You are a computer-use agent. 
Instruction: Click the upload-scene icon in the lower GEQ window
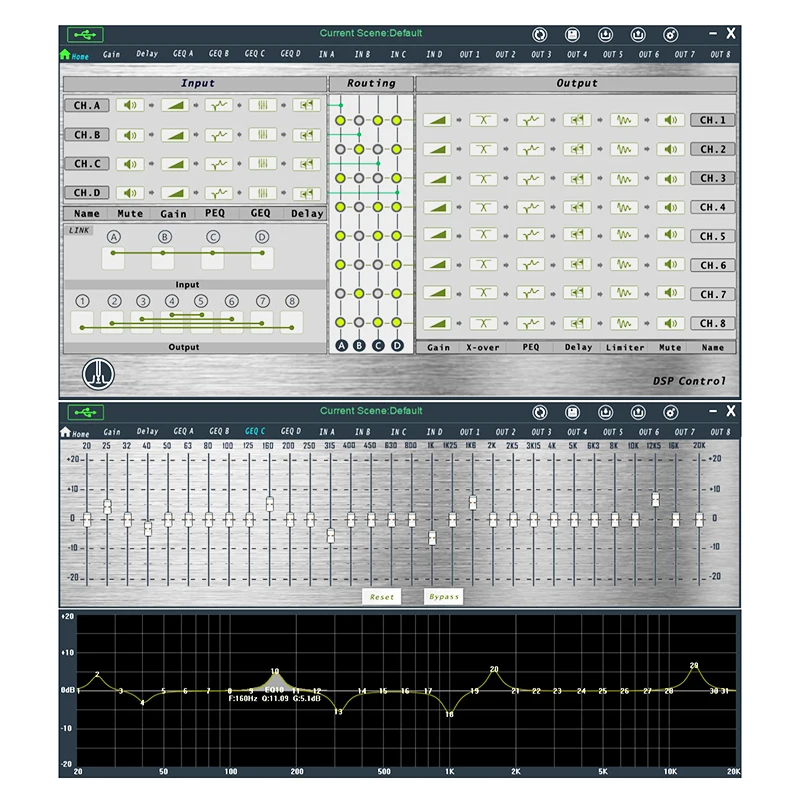(638, 412)
